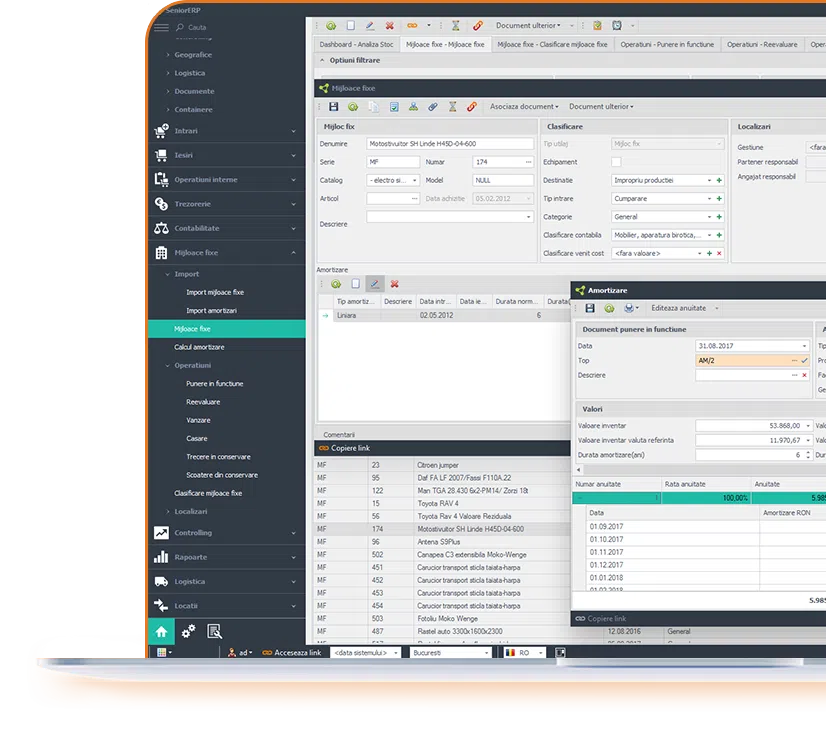Expand the Contabilitate sidebar section
The width and height of the screenshot is (826, 732).
tap(225, 228)
